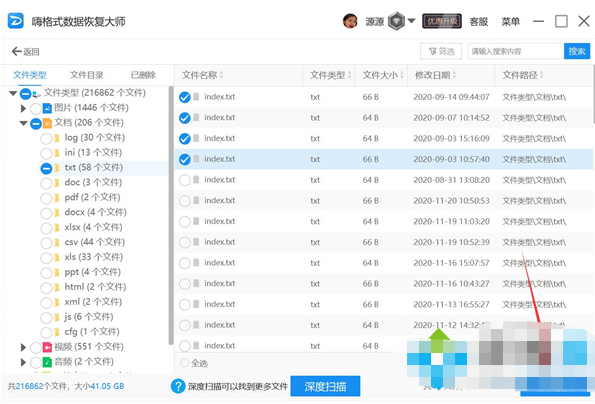Click the 优惠升级 upgrade button
The image size is (595, 404).
[x=442, y=21]
